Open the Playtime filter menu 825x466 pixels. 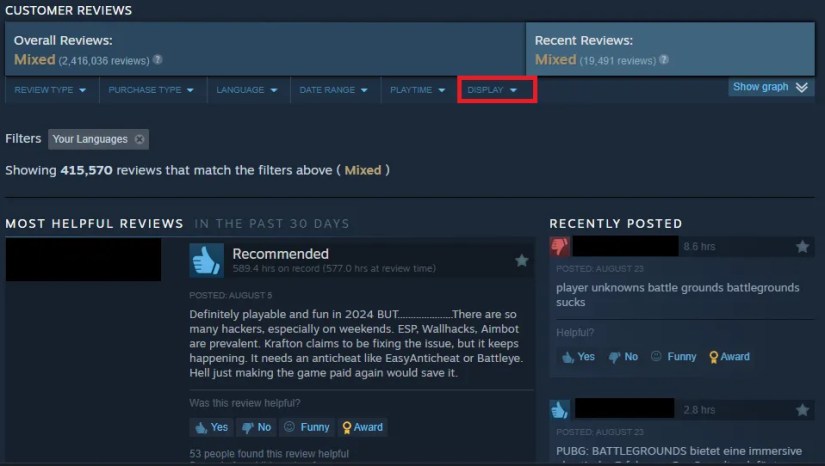coord(418,90)
